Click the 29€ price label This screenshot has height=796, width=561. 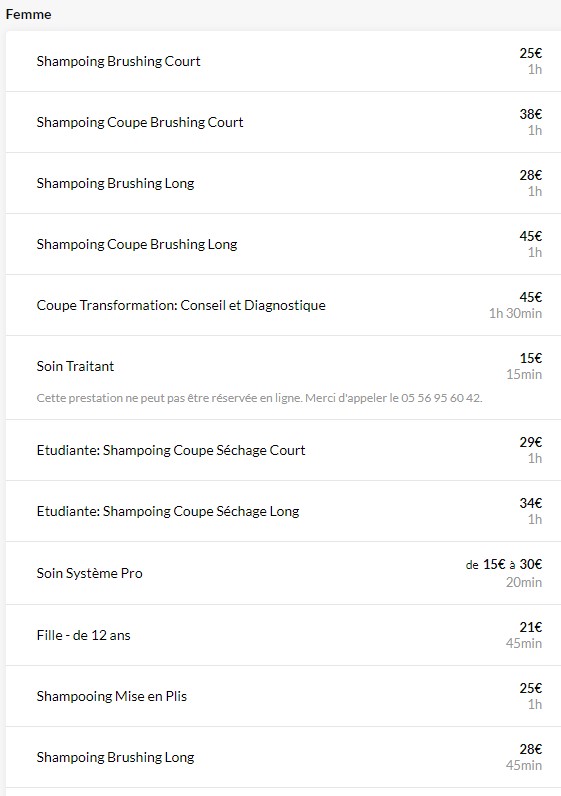click(x=531, y=442)
